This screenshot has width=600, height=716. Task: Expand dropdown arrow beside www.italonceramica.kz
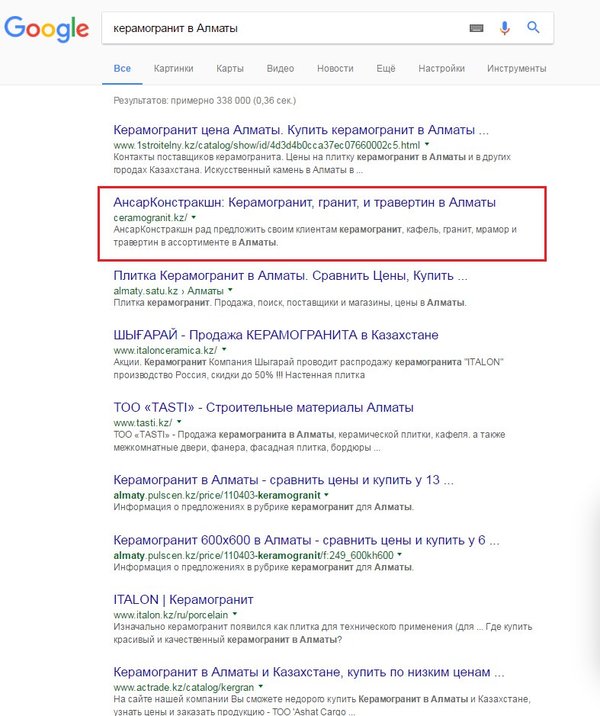pos(224,351)
